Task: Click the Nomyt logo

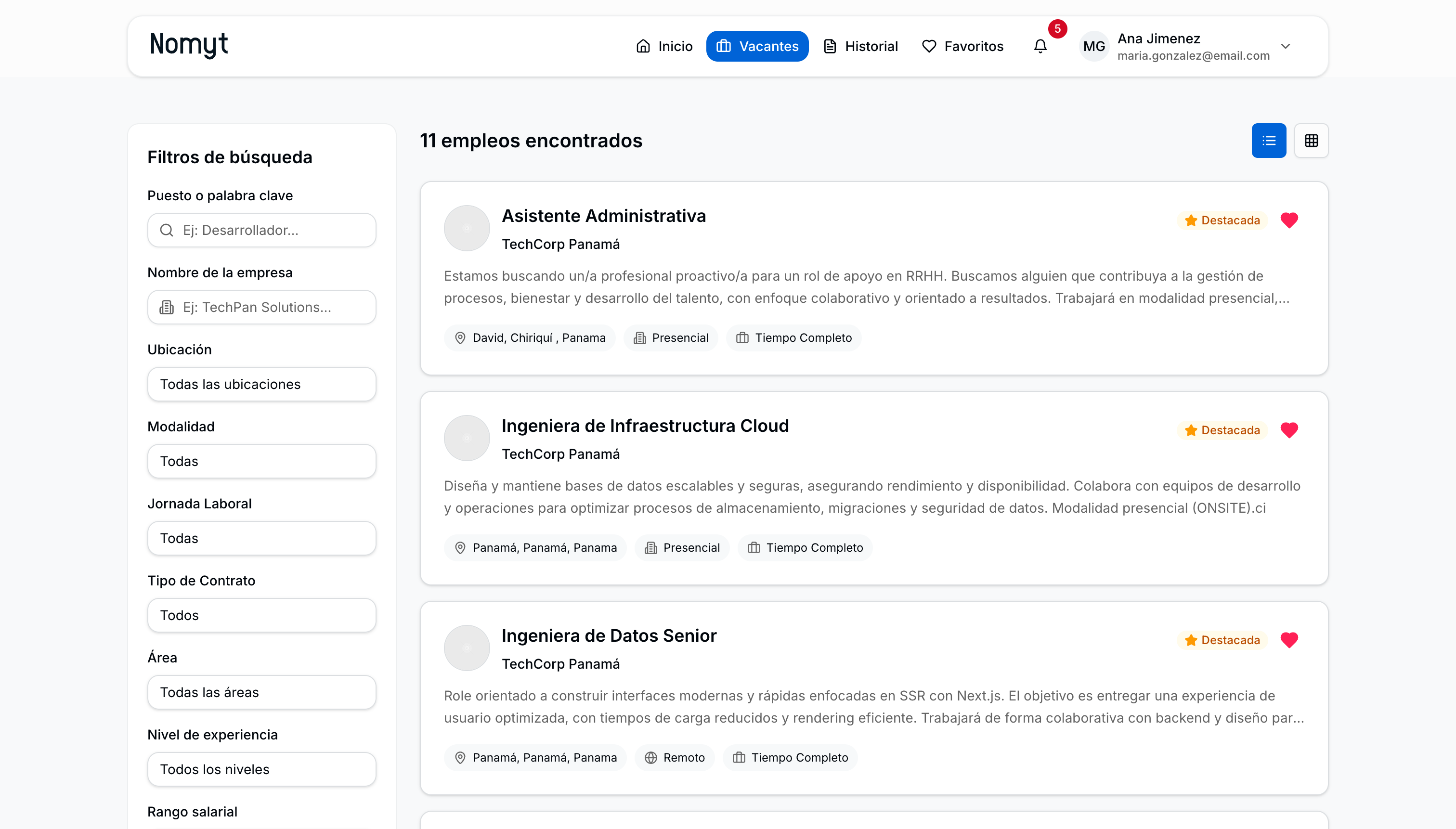Action: pyautogui.click(x=188, y=44)
